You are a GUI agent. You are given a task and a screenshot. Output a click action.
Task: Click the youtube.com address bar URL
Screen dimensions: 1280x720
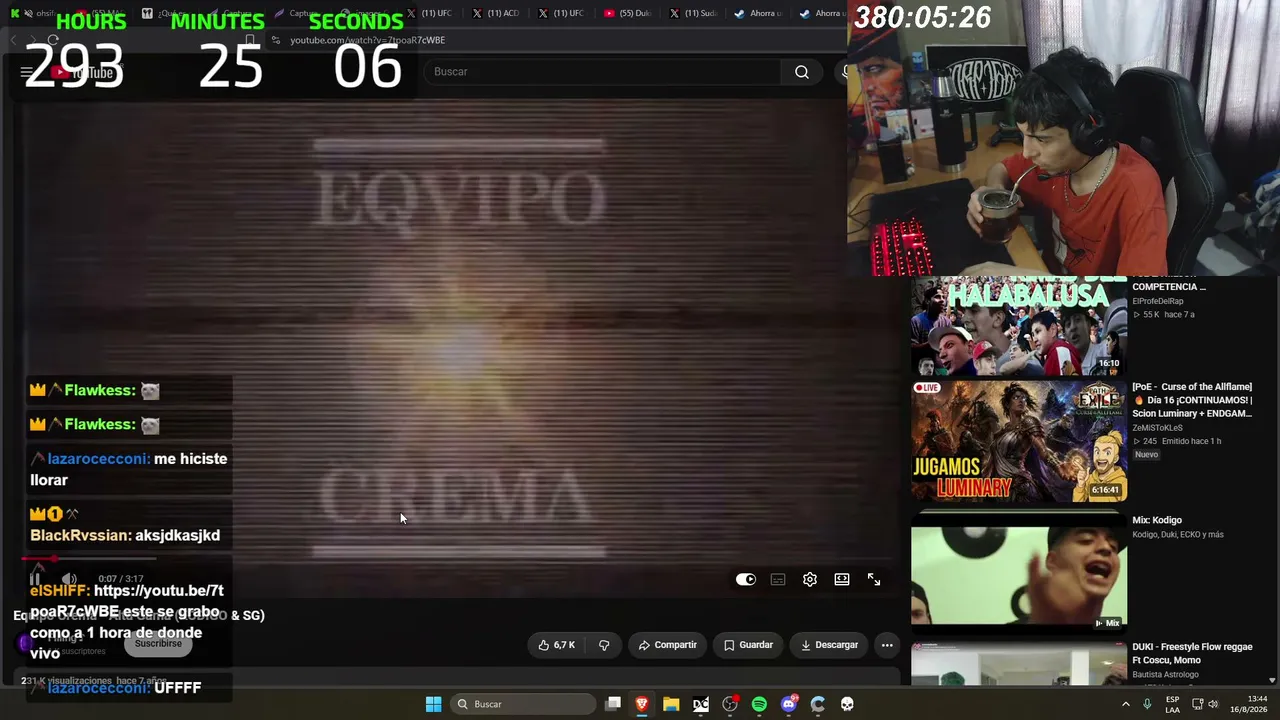coord(368,40)
